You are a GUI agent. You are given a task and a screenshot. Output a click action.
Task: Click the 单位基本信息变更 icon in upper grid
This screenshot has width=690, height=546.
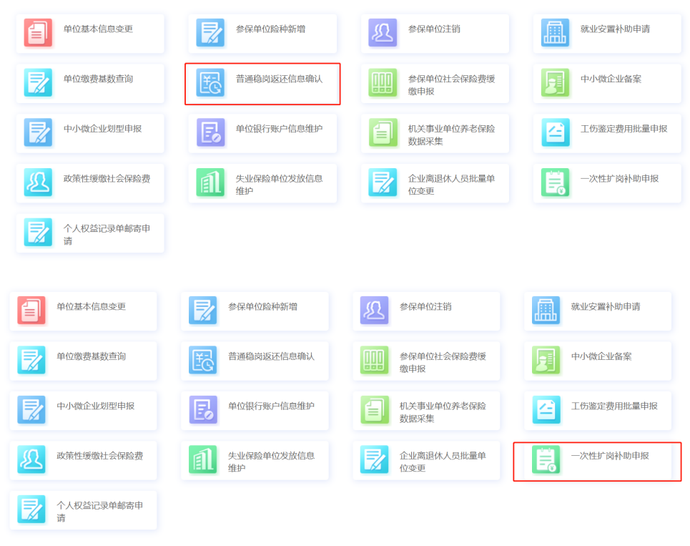pos(38,33)
